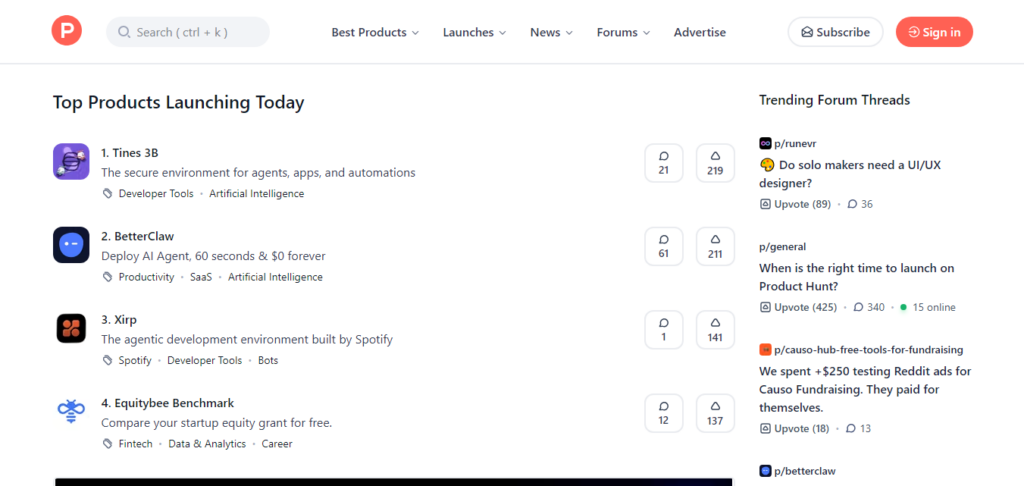Expand the Best Products dropdown menu
The height and width of the screenshot is (486, 1024).
[375, 32]
